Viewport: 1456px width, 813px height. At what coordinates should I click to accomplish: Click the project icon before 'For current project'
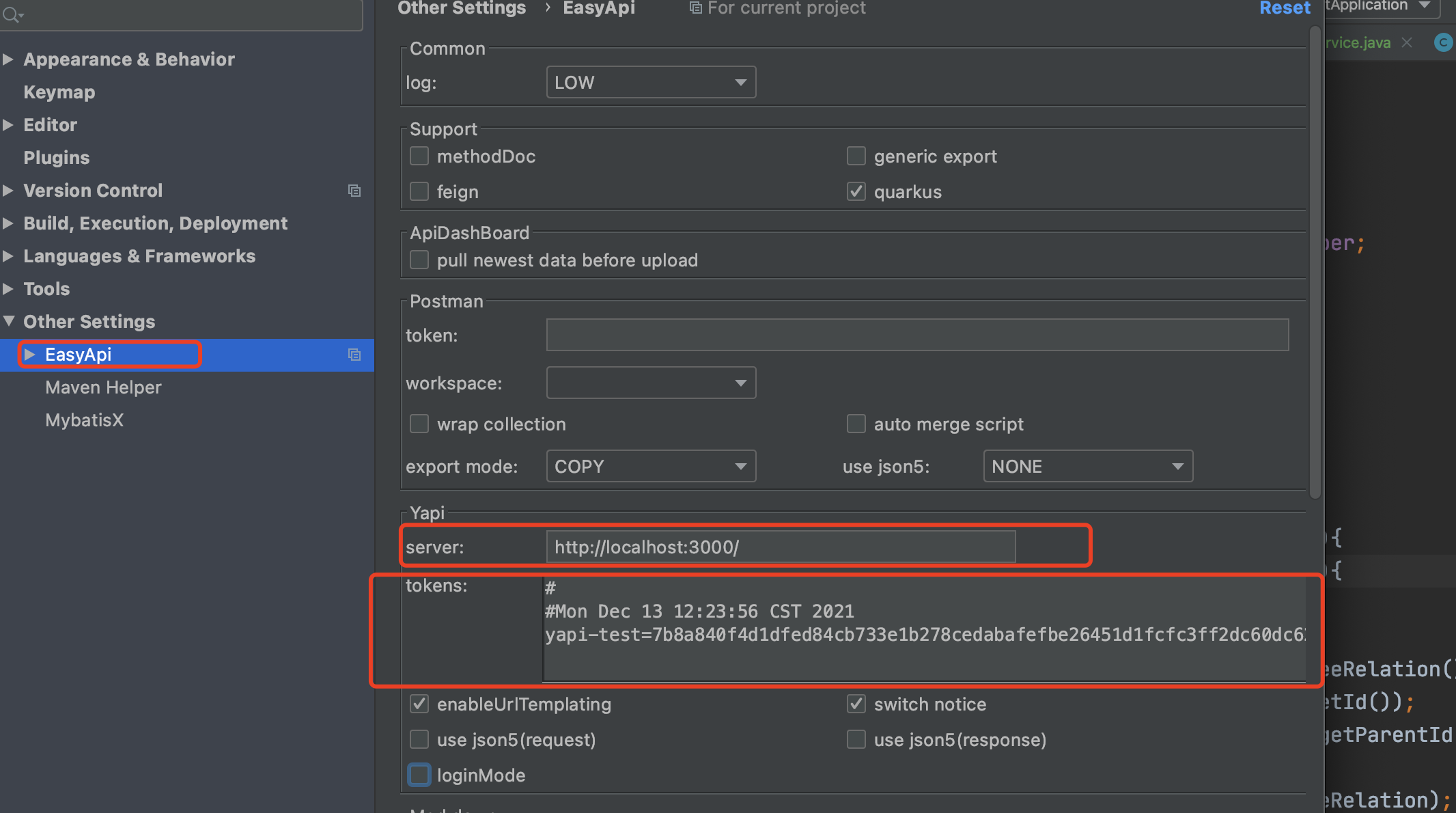695,8
